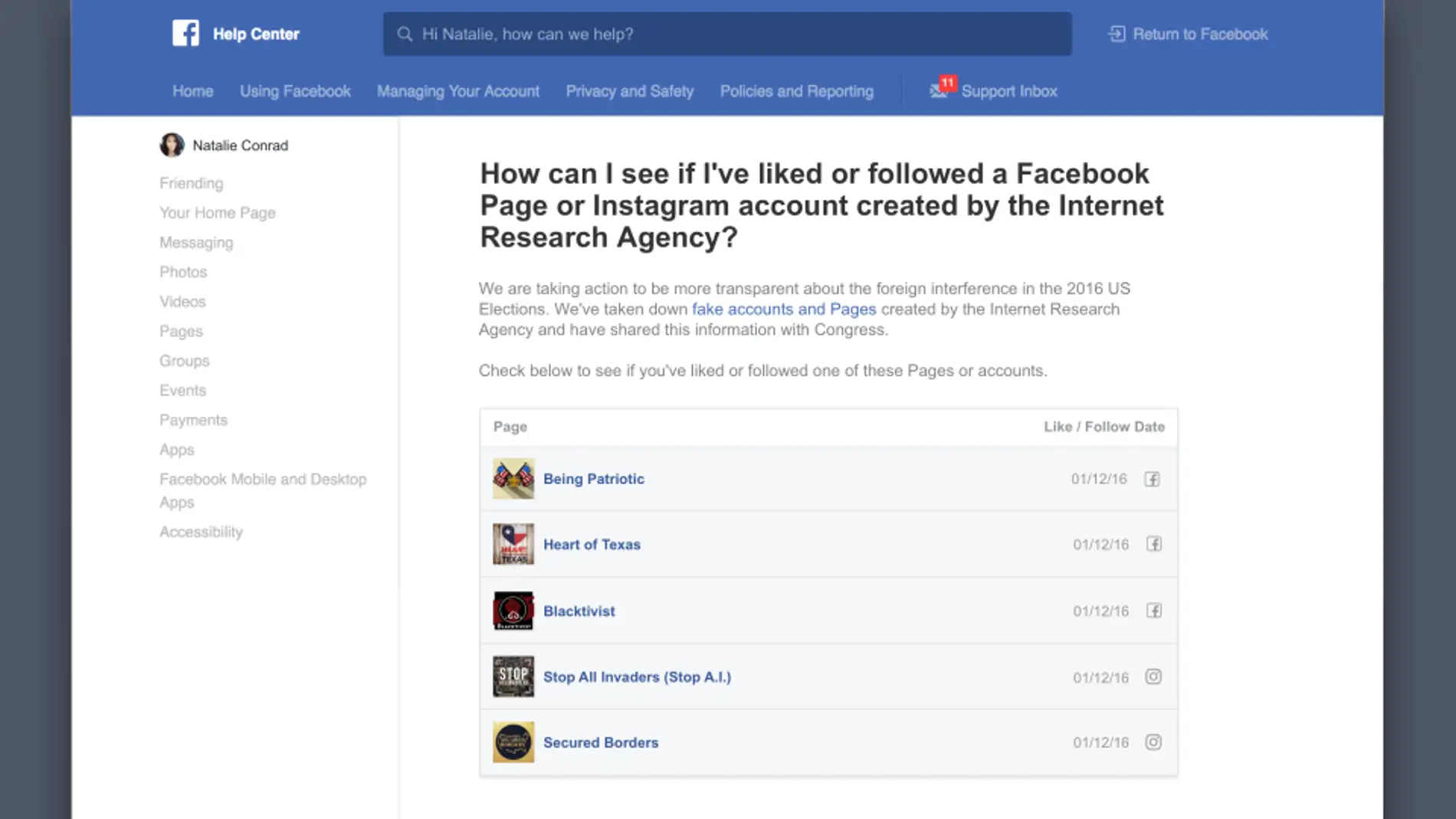This screenshot has height=819, width=1456.
Task: Open the Being Patriotic page link
Action: 593,479
